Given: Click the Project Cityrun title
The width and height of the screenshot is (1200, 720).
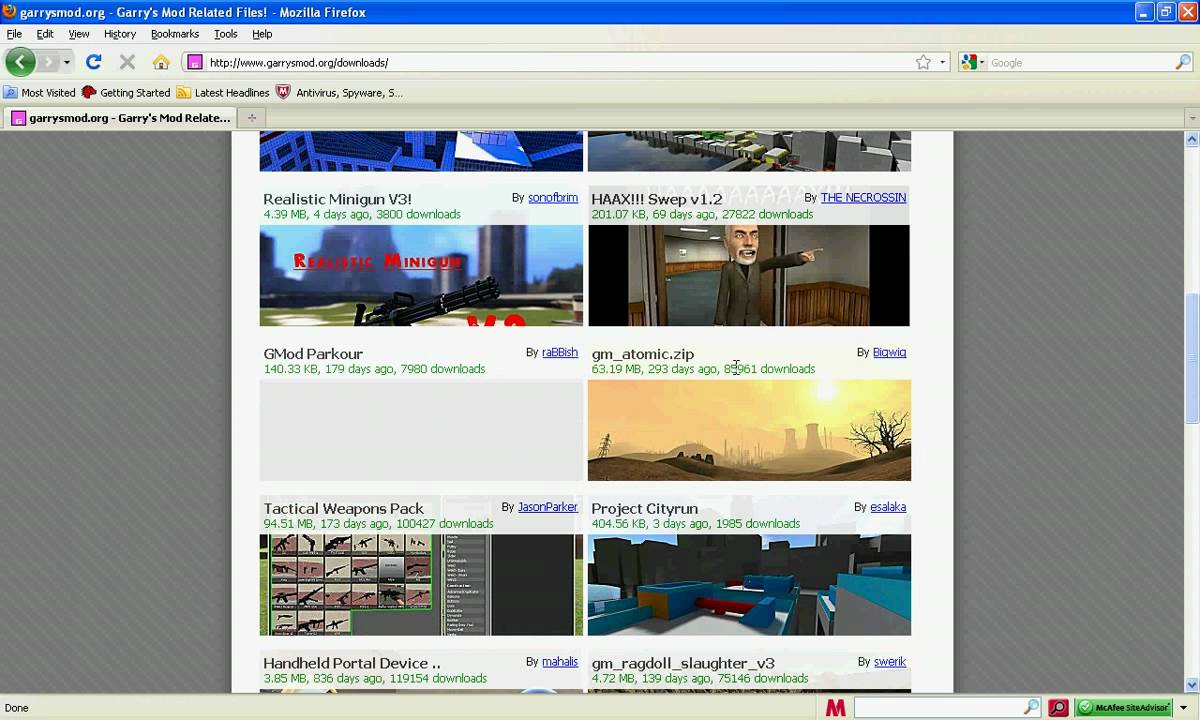Looking at the screenshot, I should pos(644,508).
